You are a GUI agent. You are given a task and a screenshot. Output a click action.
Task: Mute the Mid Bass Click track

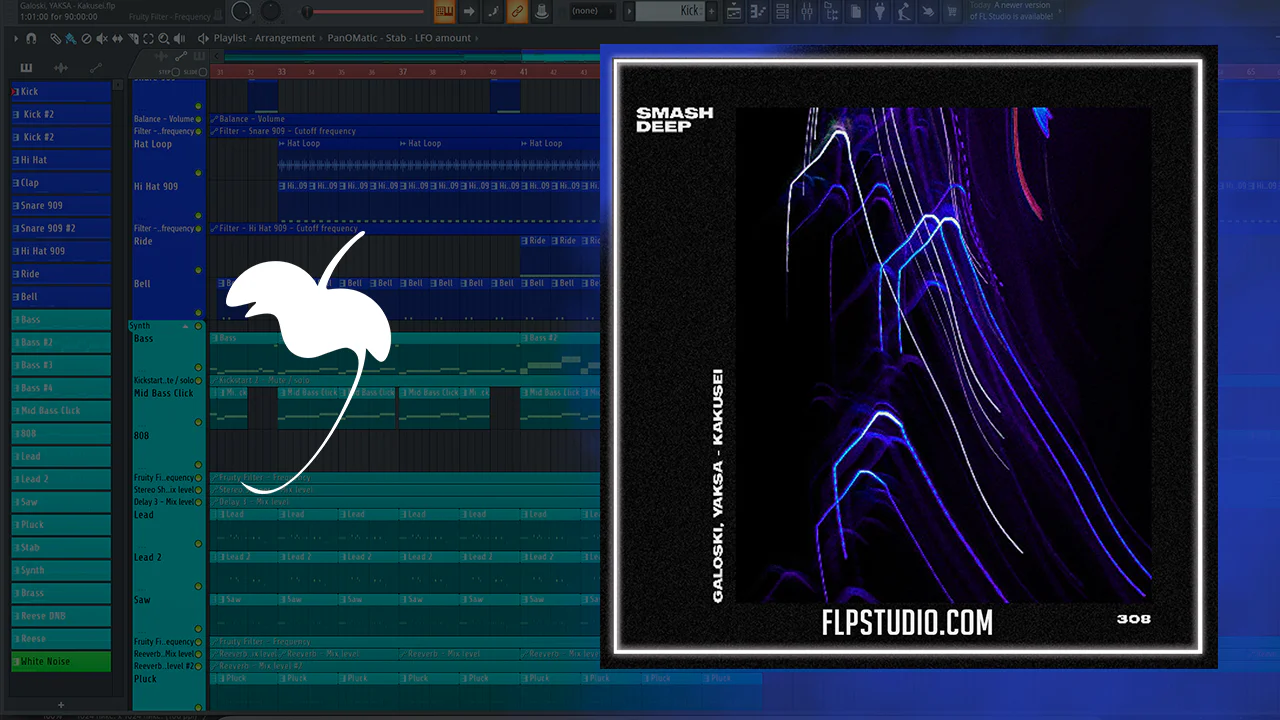tap(199, 422)
